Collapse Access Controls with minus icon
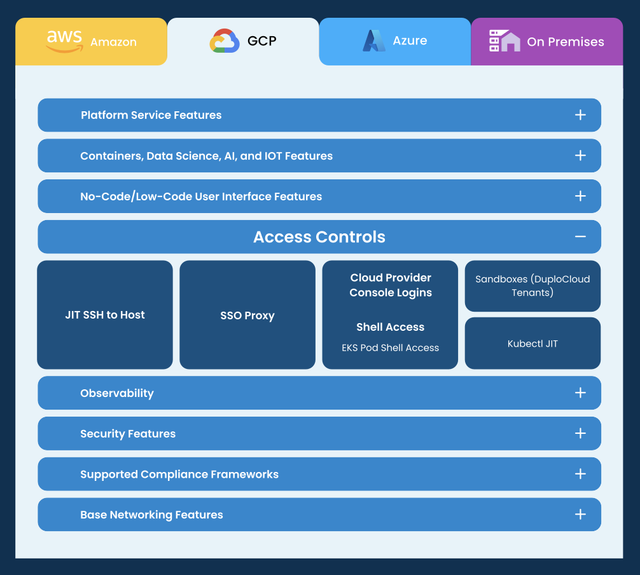The height and width of the screenshot is (575, 640). coord(580,237)
